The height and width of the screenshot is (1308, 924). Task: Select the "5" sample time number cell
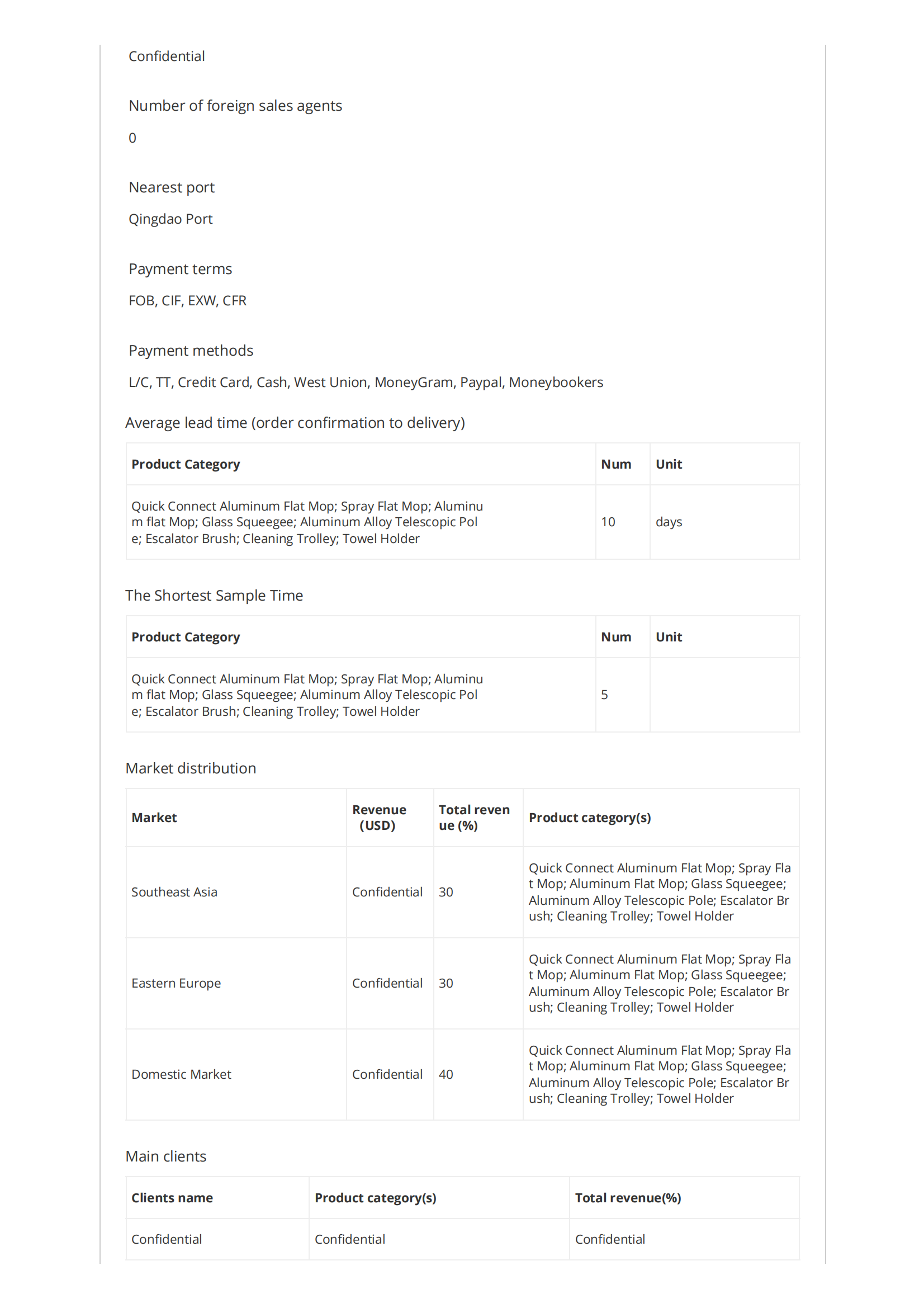tap(605, 695)
